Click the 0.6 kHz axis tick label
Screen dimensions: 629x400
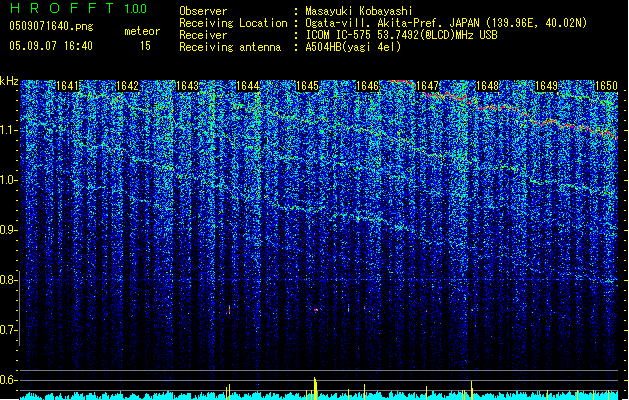click(x=8, y=380)
